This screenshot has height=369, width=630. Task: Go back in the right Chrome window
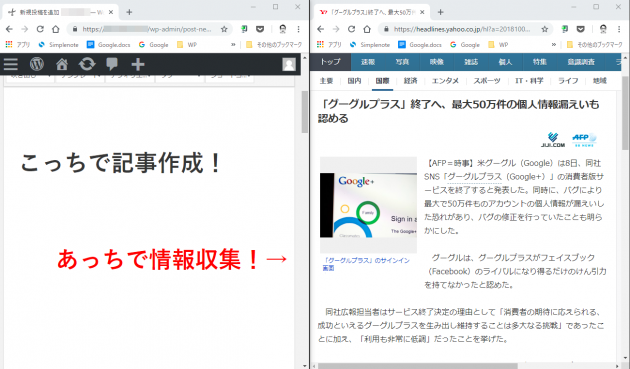[320, 29]
